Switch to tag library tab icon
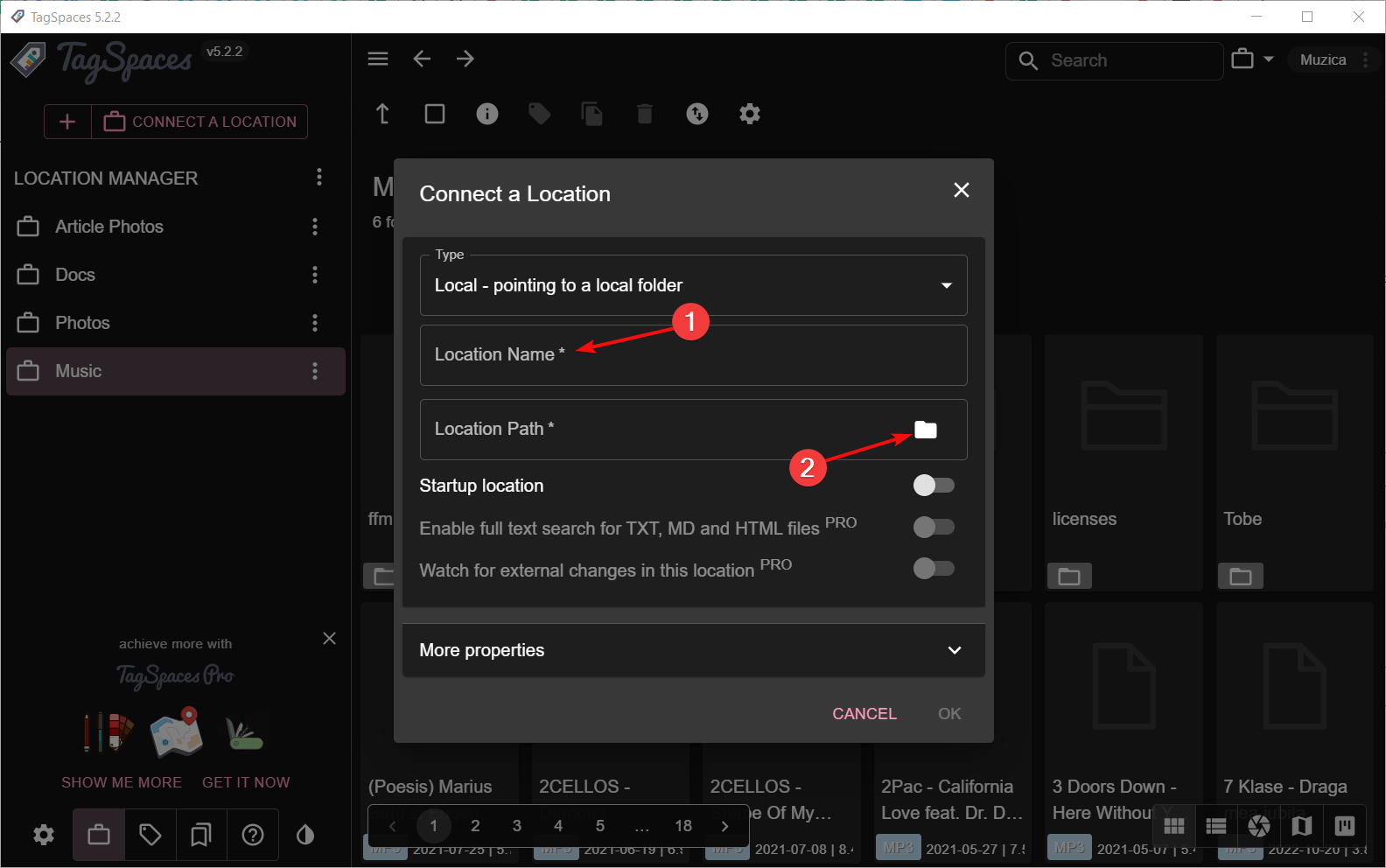1386x868 pixels. (150, 835)
